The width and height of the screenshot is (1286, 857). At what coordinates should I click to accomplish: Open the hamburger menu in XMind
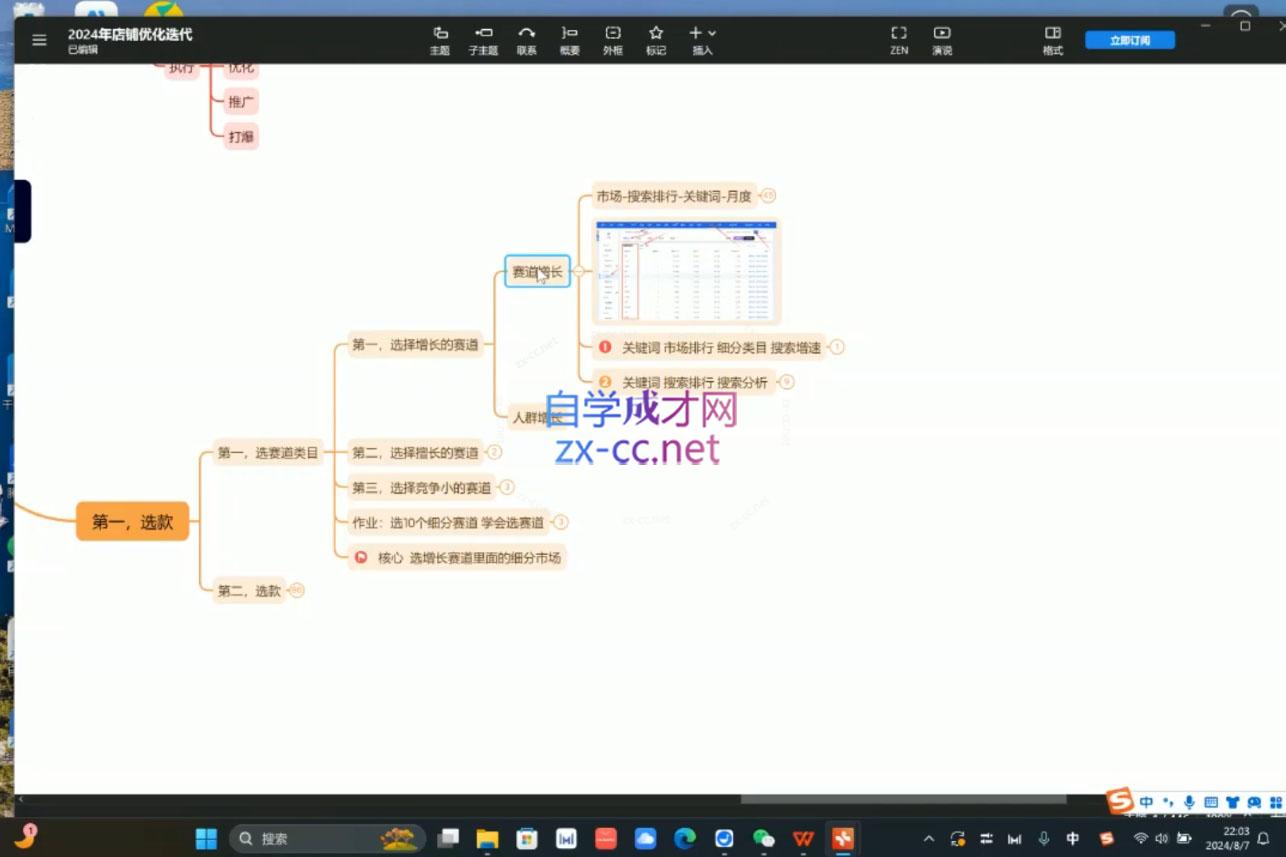39,40
